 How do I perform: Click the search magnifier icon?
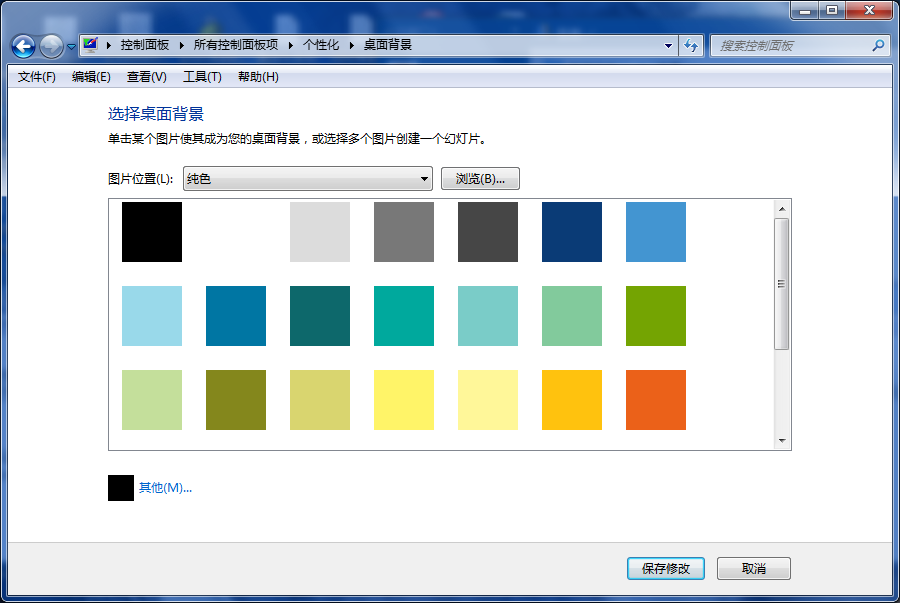[878, 45]
